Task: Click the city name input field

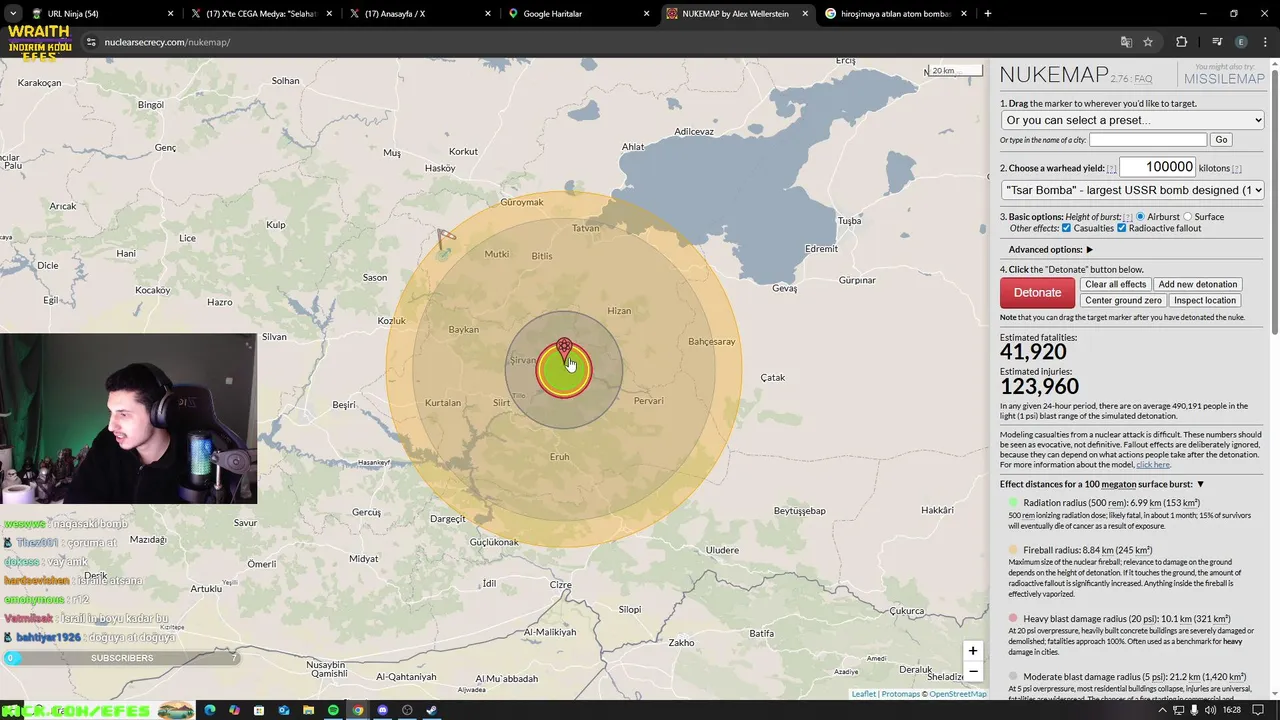Action: click(x=1148, y=140)
